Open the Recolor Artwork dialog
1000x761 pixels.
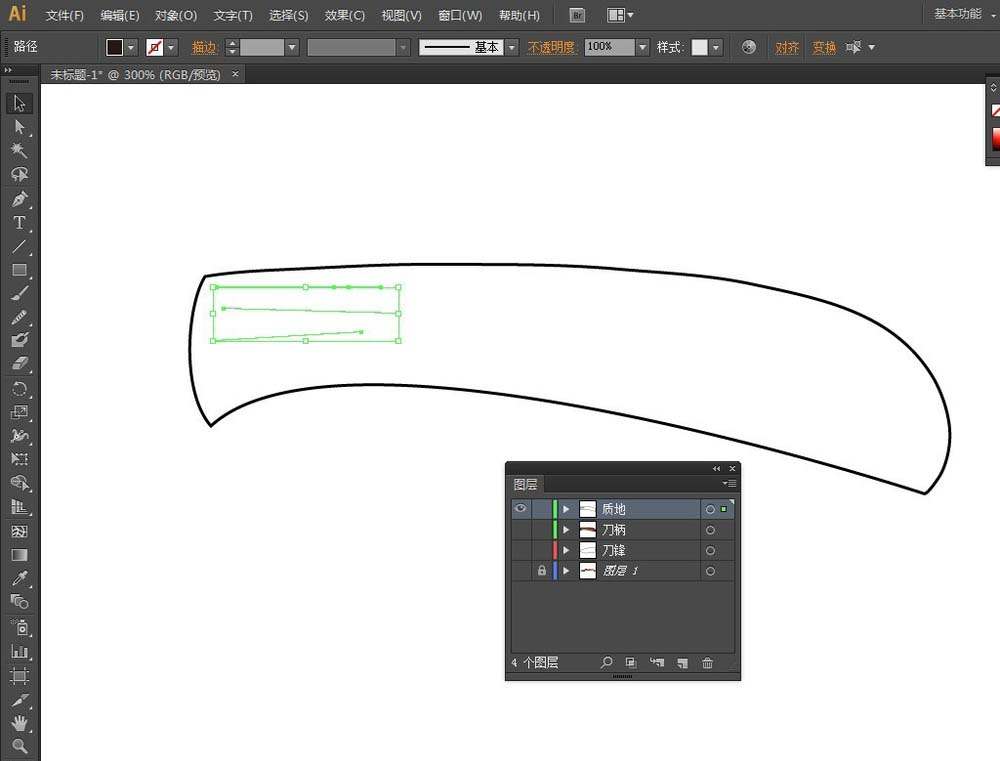click(x=749, y=47)
